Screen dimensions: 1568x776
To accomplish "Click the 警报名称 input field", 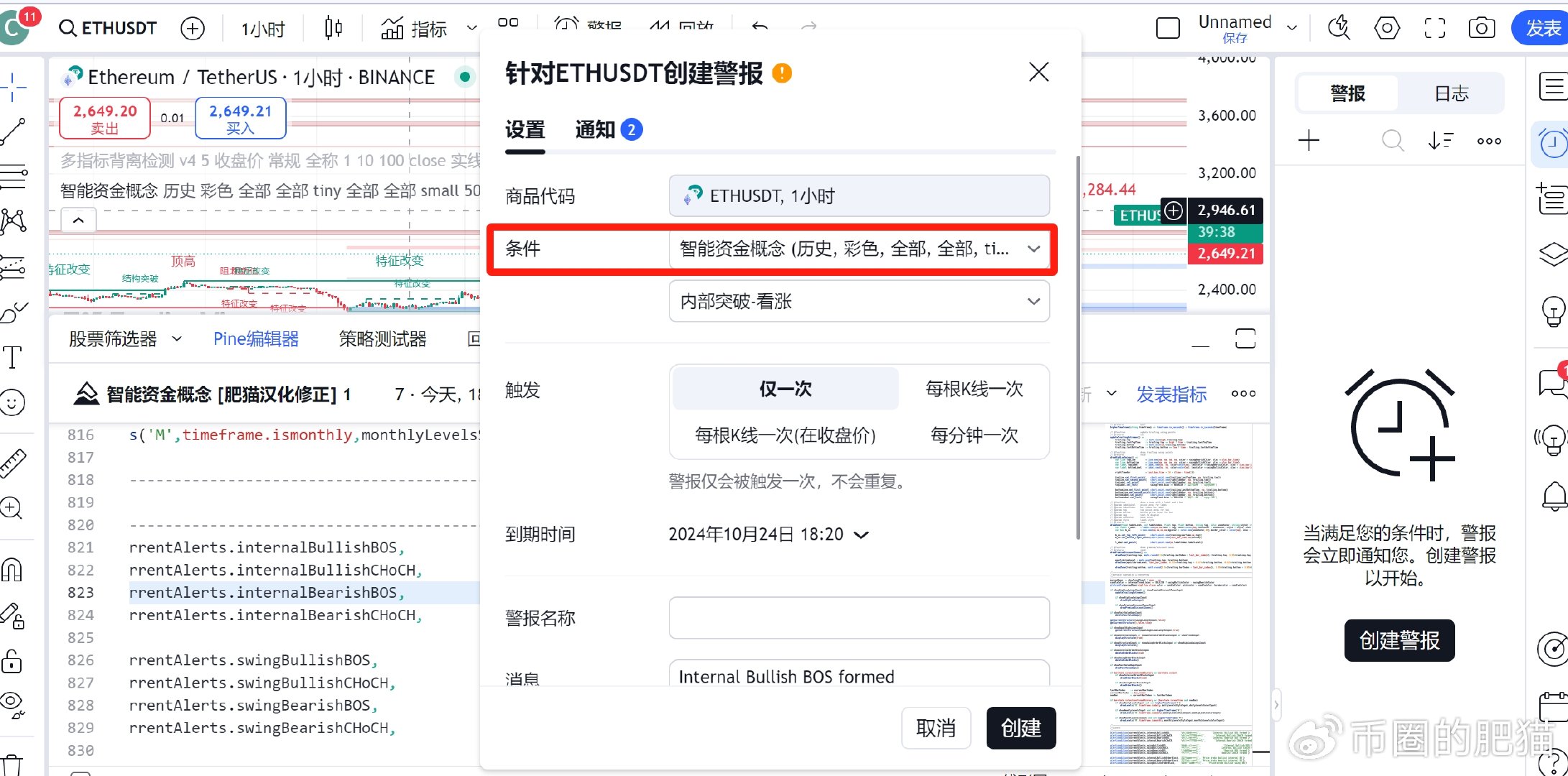I will click(859, 618).
